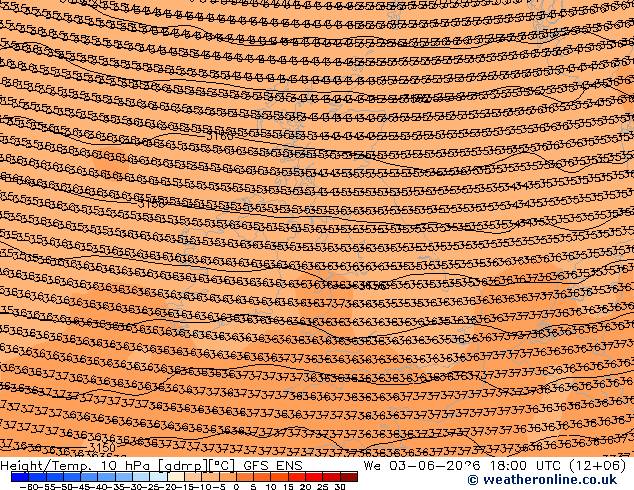
Task: Click the date 'We 03-06-2026'
Action: pyautogui.click(x=422, y=466)
